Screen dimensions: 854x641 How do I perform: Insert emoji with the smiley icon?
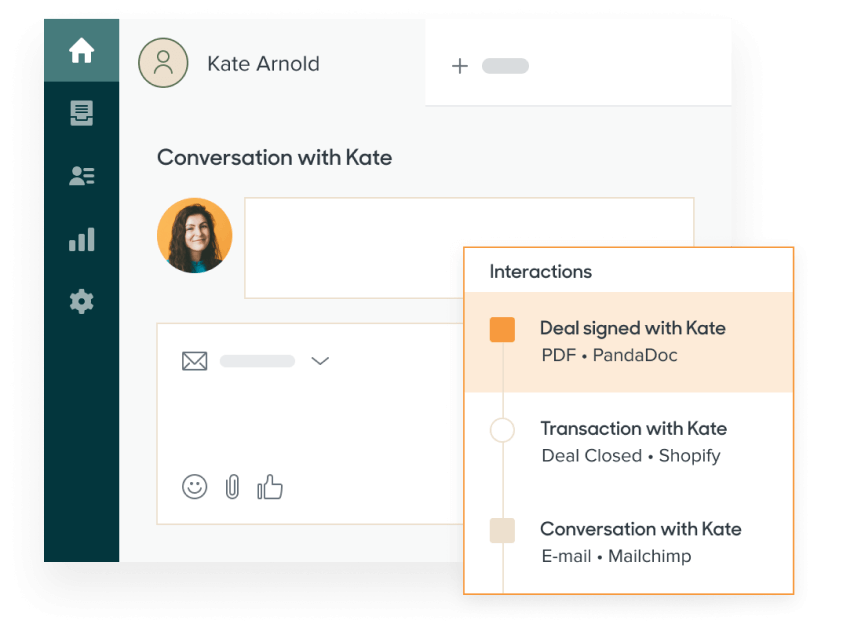pos(194,486)
